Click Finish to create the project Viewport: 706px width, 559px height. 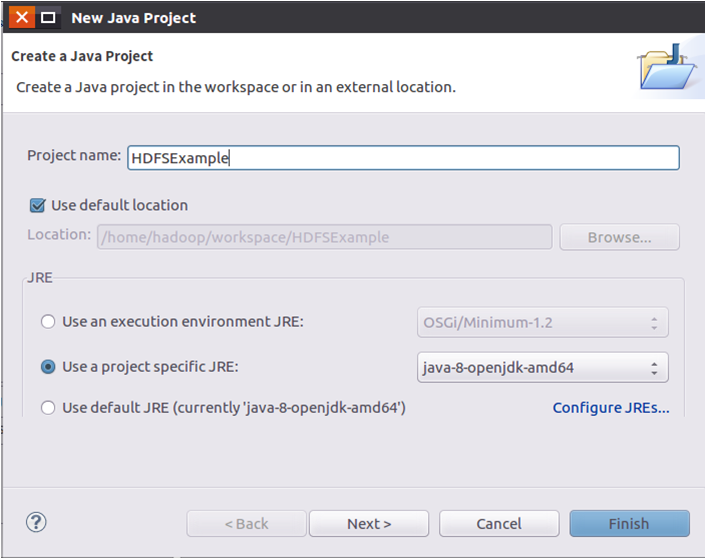[629, 523]
